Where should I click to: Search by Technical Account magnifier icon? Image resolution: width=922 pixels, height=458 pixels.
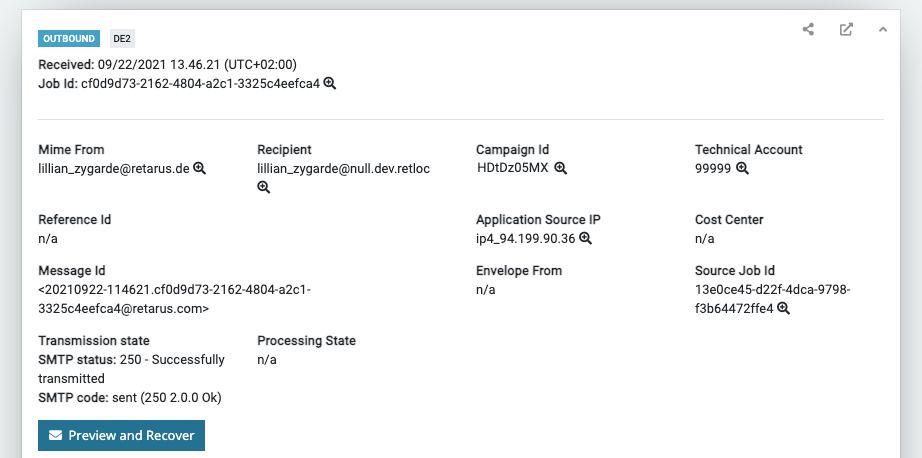tap(742, 168)
